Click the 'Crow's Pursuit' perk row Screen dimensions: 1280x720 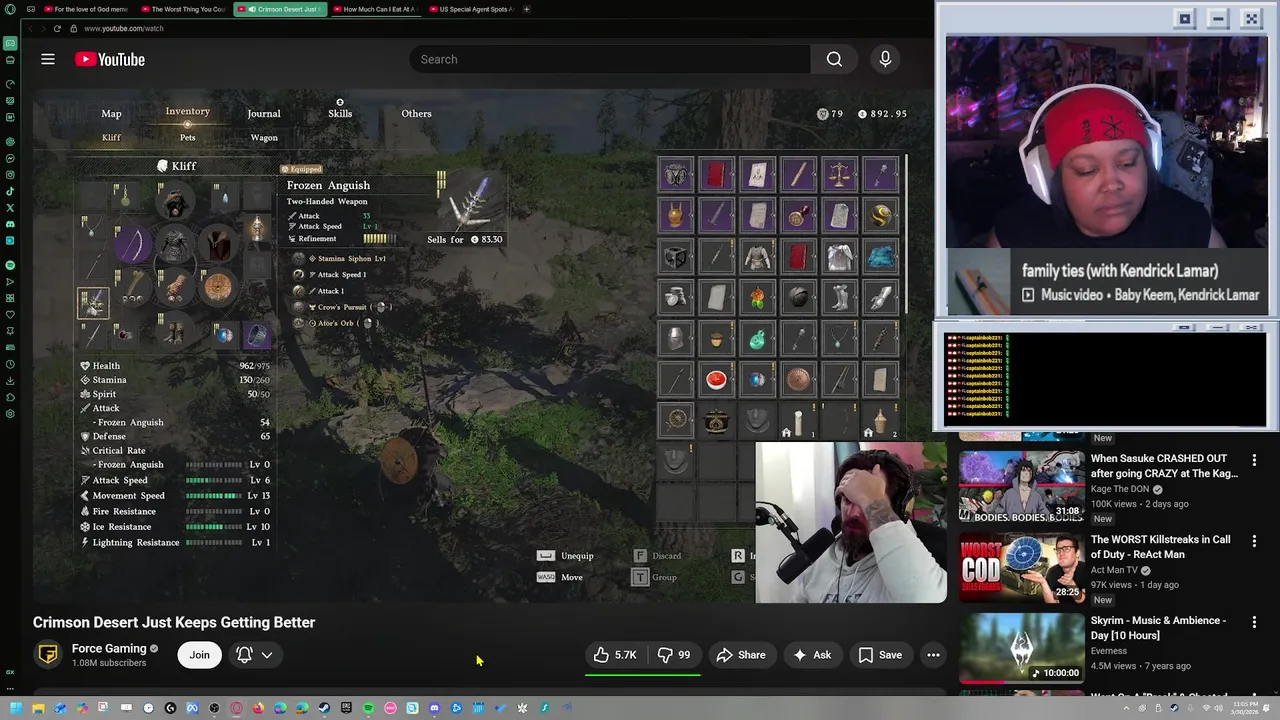click(x=343, y=307)
